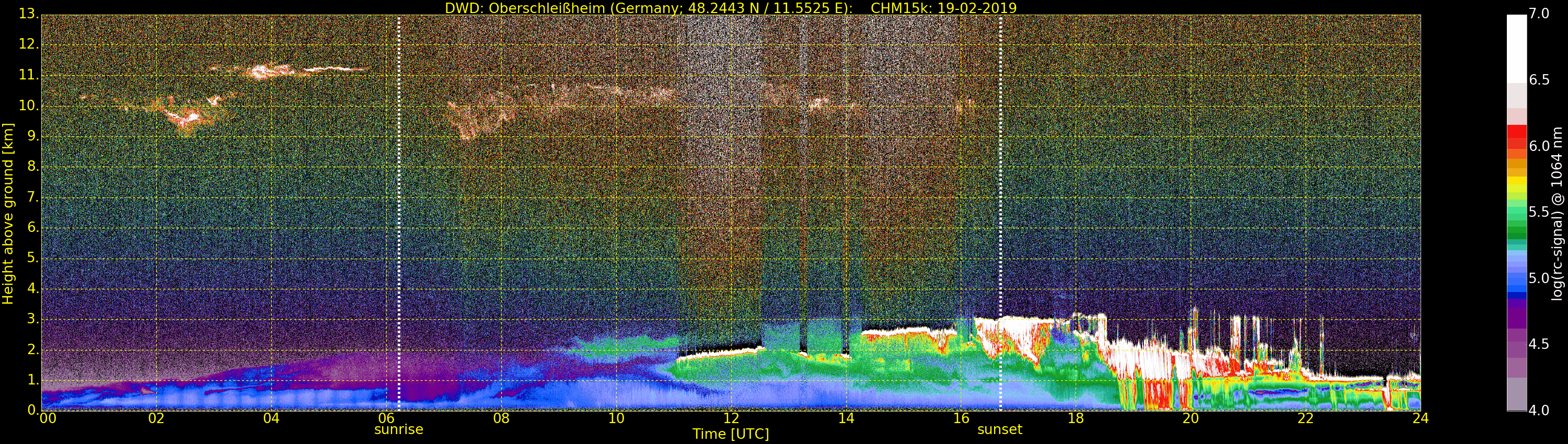This screenshot has height=444, width=1568.
Task: Click the height axis tick label '9.'
Action: (x=32, y=136)
